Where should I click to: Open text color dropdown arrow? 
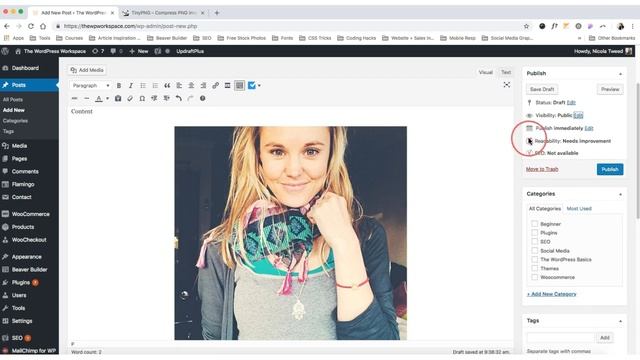[107, 98]
